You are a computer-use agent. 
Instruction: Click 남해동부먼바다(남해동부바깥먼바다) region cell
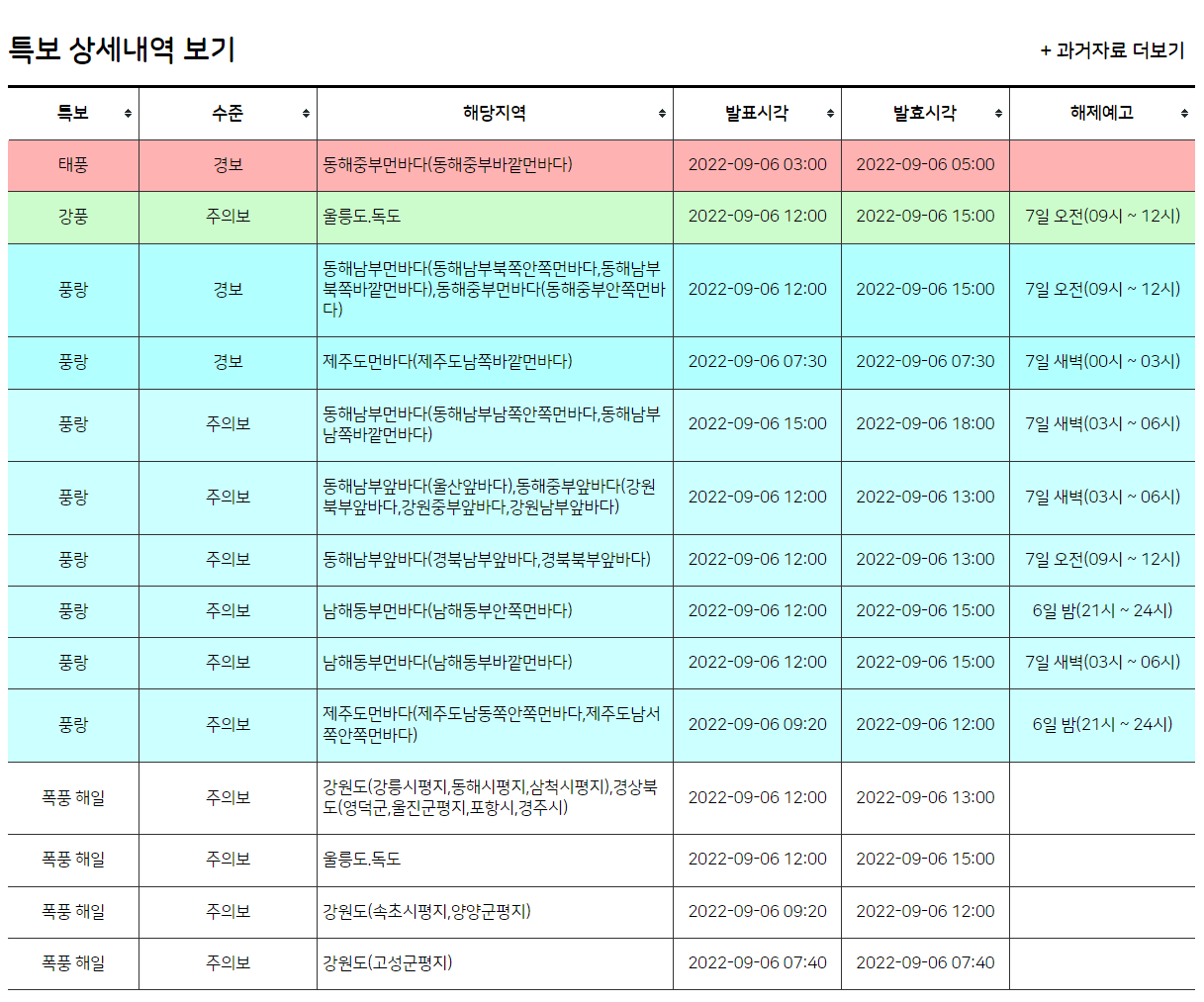pos(495,663)
